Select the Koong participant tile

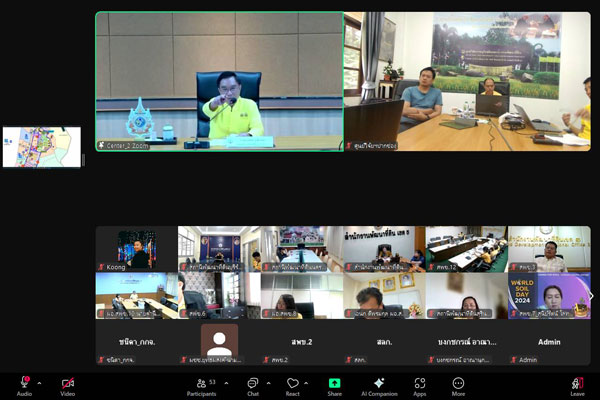point(136,248)
